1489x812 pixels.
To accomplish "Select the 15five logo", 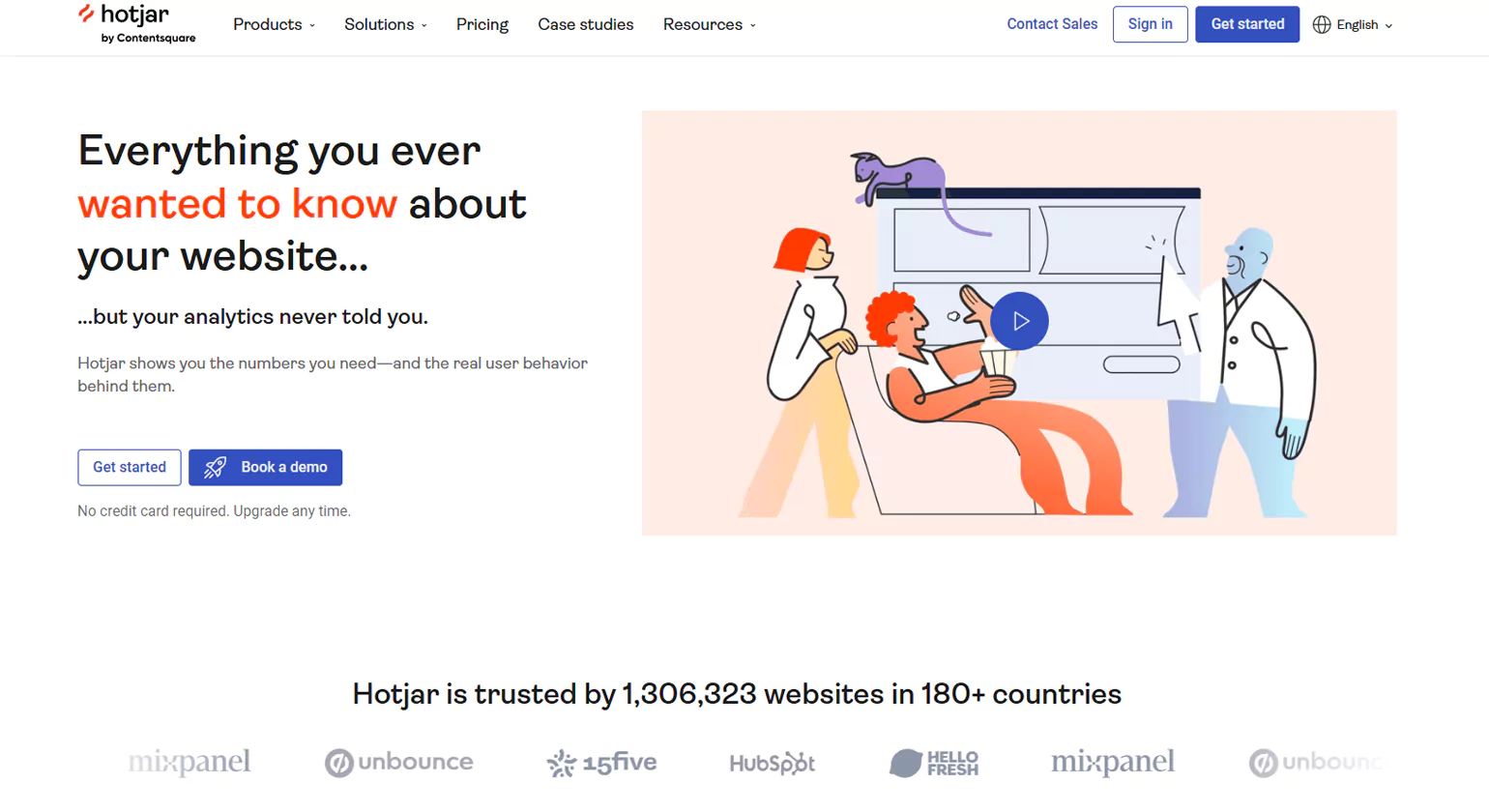I will (x=604, y=763).
